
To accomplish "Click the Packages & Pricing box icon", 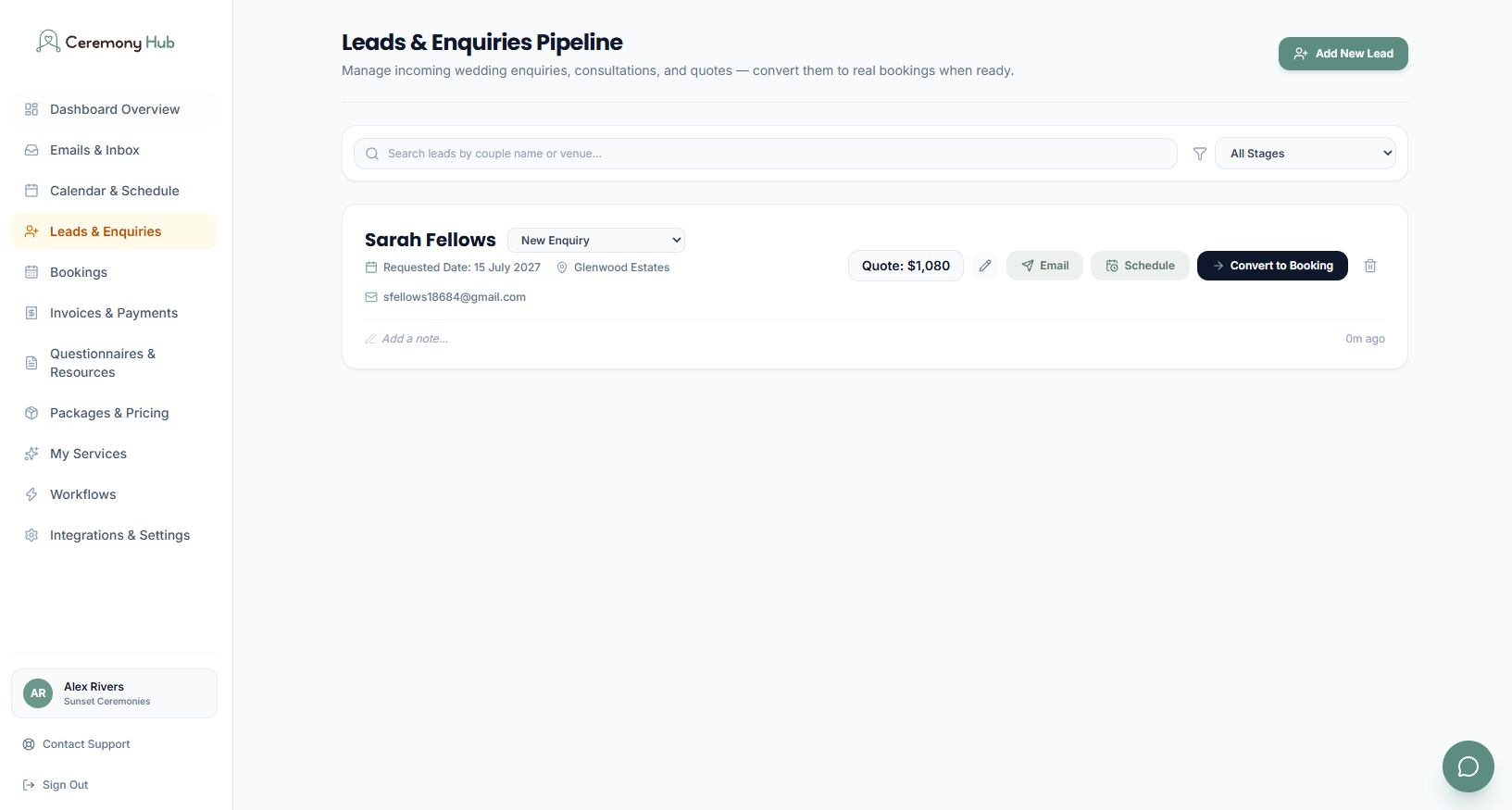I will click(31, 413).
